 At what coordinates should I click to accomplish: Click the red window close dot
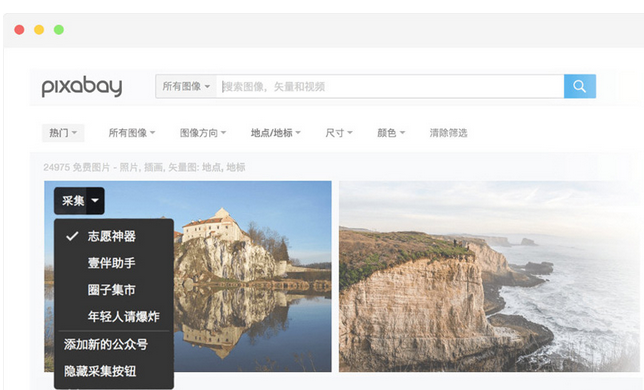[19, 30]
